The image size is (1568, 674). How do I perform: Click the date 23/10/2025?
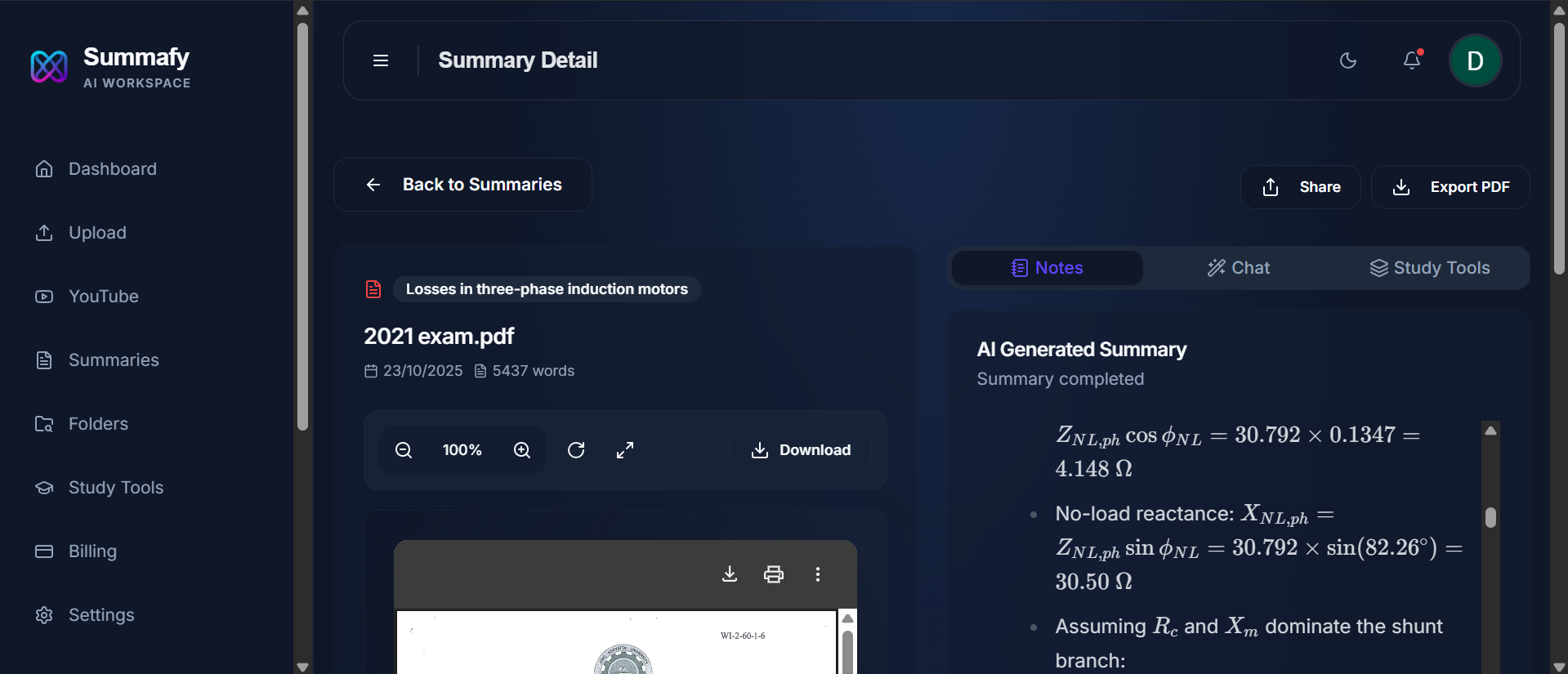(422, 371)
